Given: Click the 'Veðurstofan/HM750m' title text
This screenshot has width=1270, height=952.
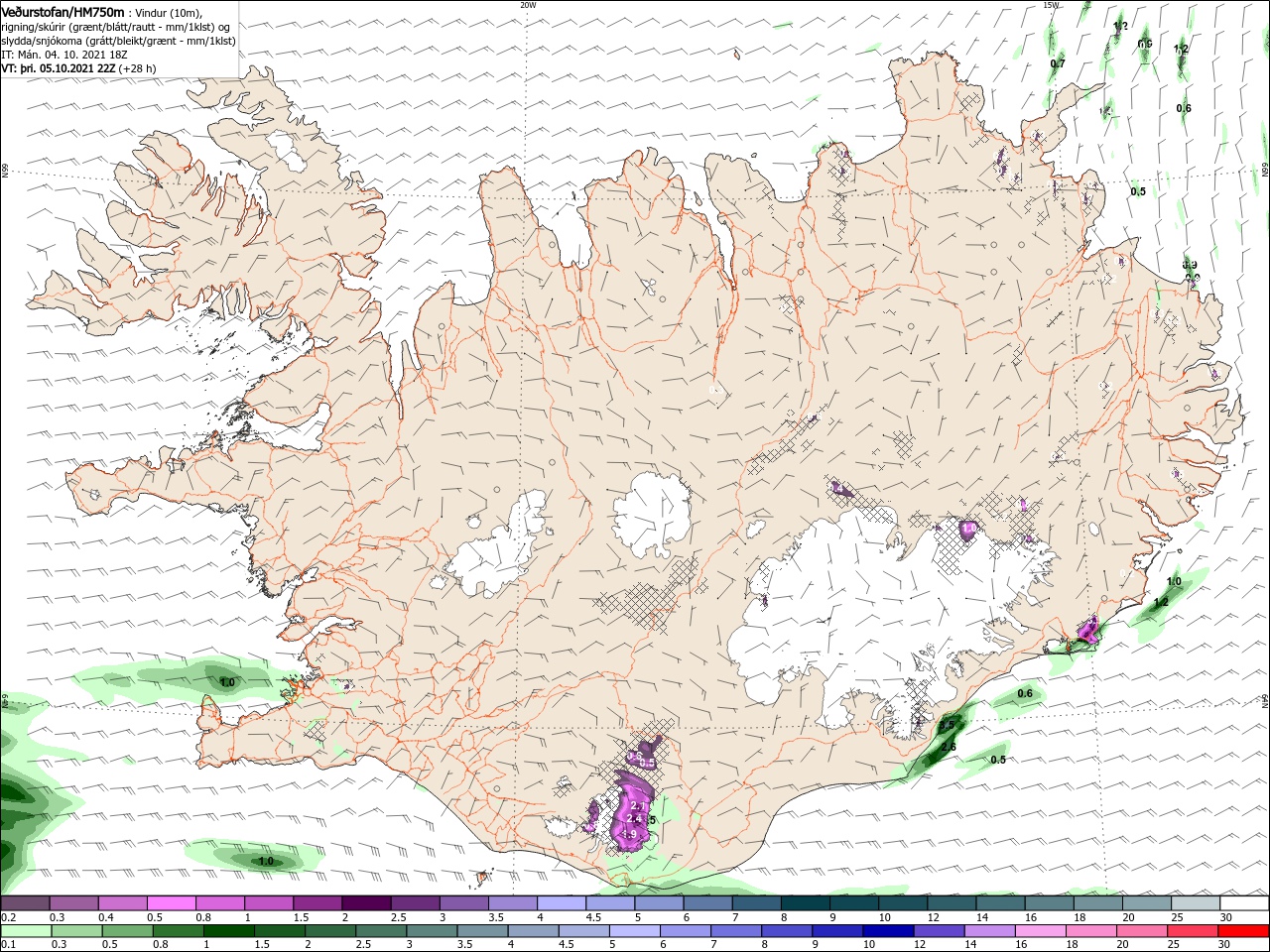Looking at the screenshot, I should click(x=63, y=11).
